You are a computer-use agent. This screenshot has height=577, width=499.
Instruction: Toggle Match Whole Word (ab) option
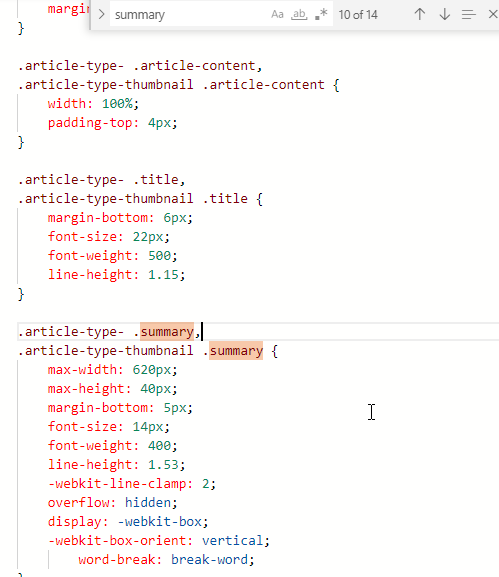[x=299, y=15]
